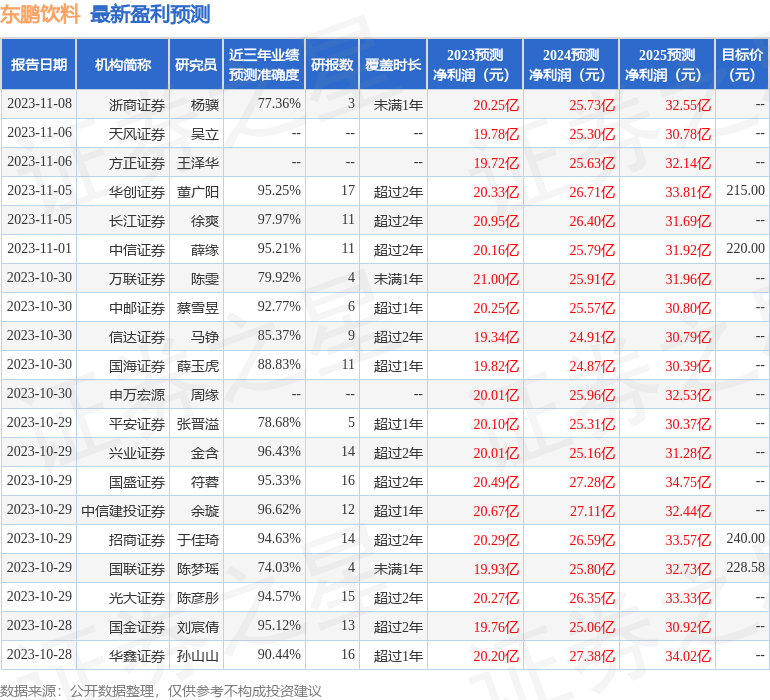
Task: Click the 中信建投证券 institution cell
Action: (x=123, y=510)
